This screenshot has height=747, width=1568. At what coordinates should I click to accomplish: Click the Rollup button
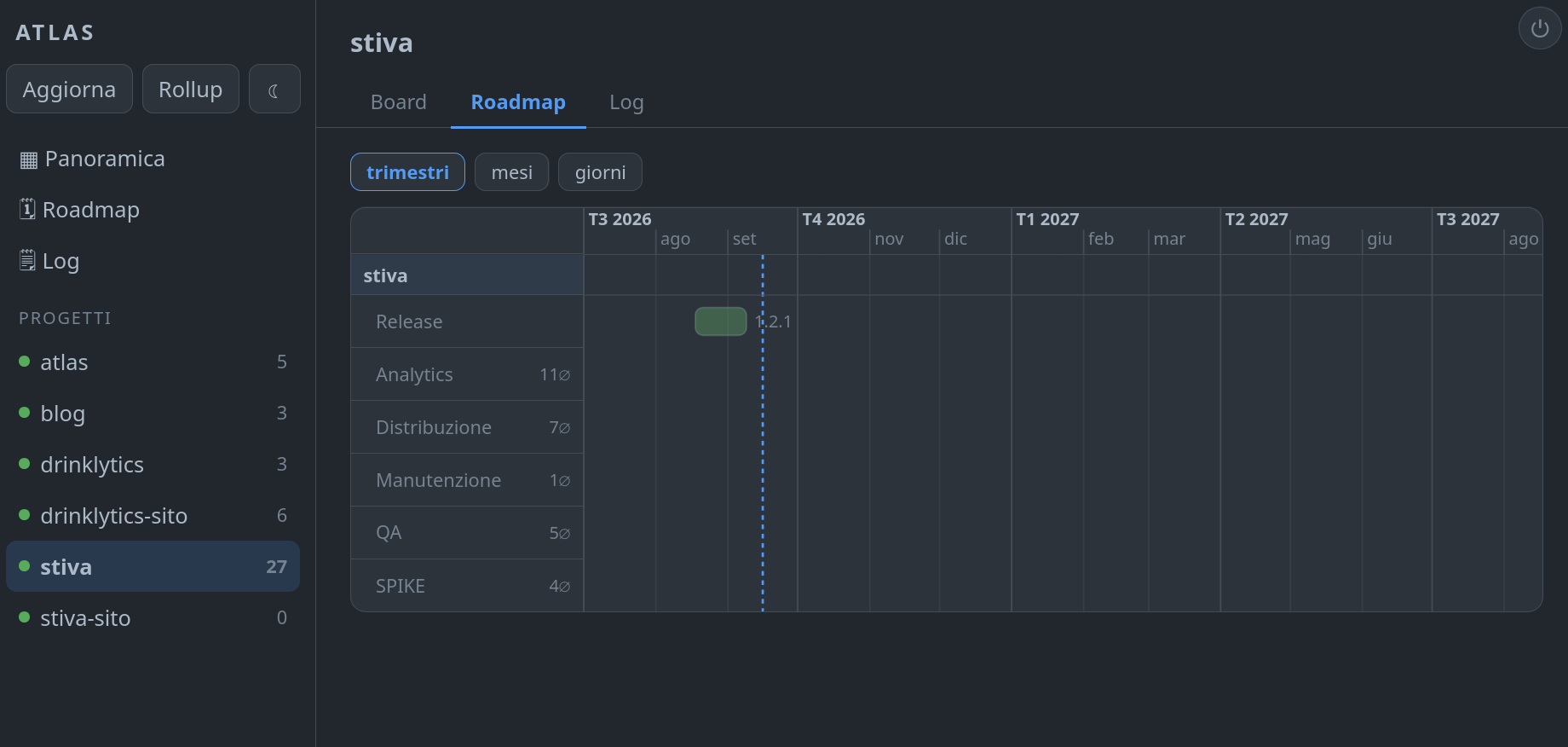click(190, 89)
